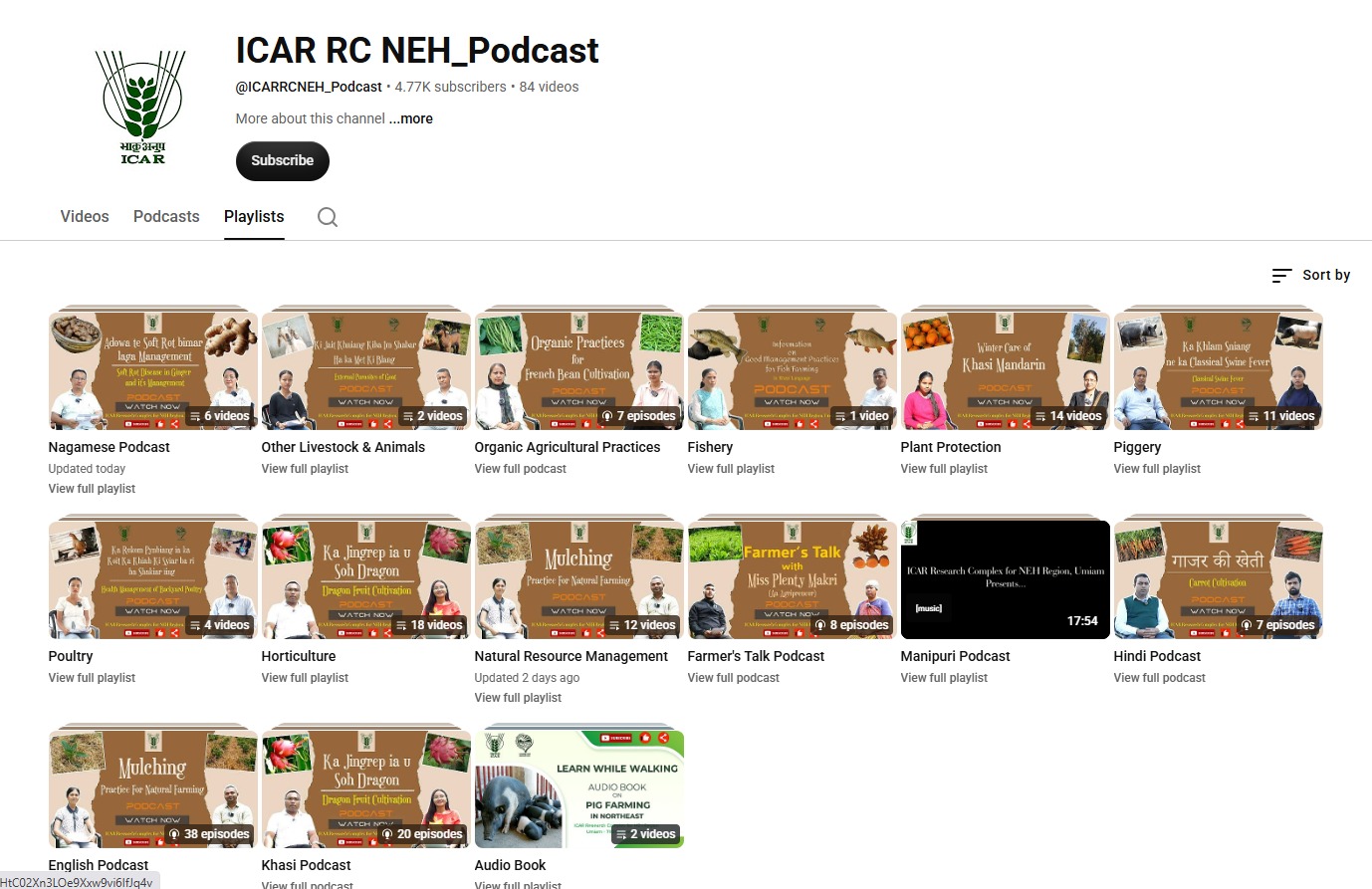1372x889 pixels.
Task: Click the Other Livestock & Animals title
Action: [343, 447]
